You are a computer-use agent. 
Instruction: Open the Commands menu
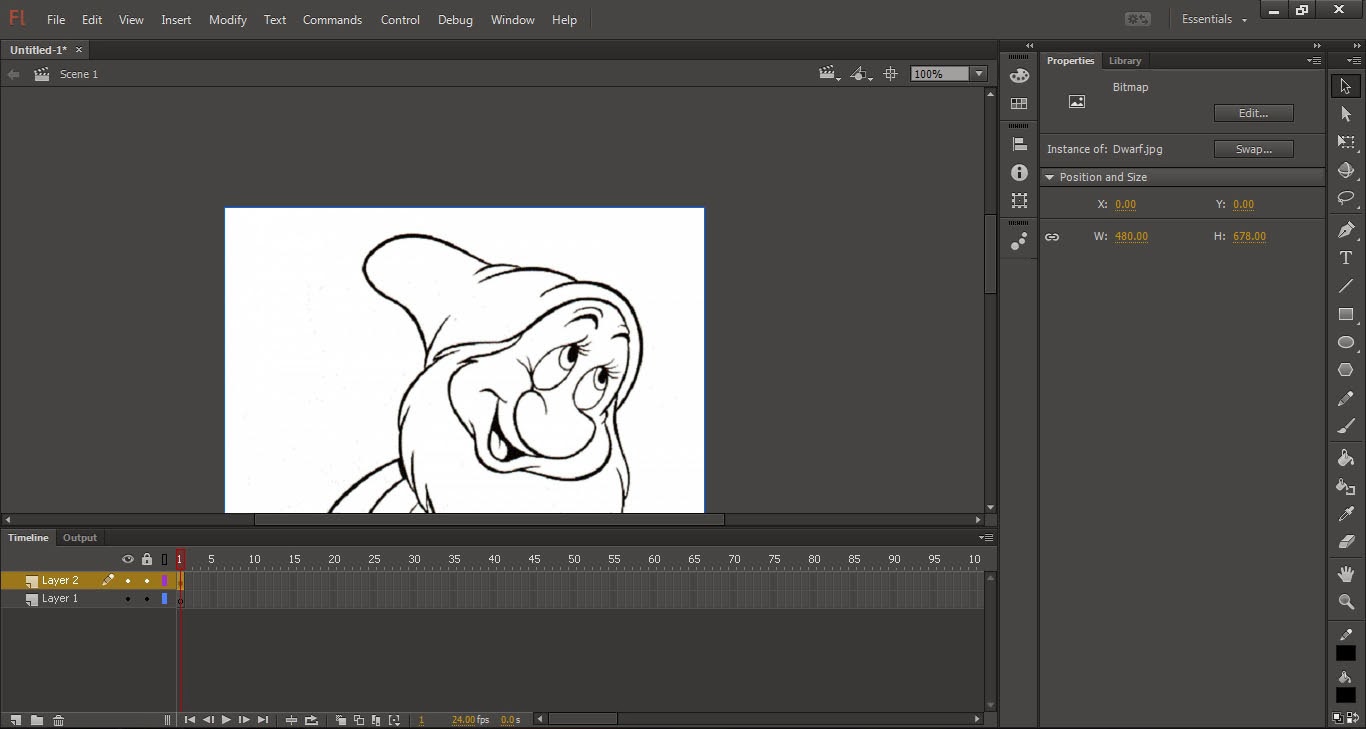[332, 19]
